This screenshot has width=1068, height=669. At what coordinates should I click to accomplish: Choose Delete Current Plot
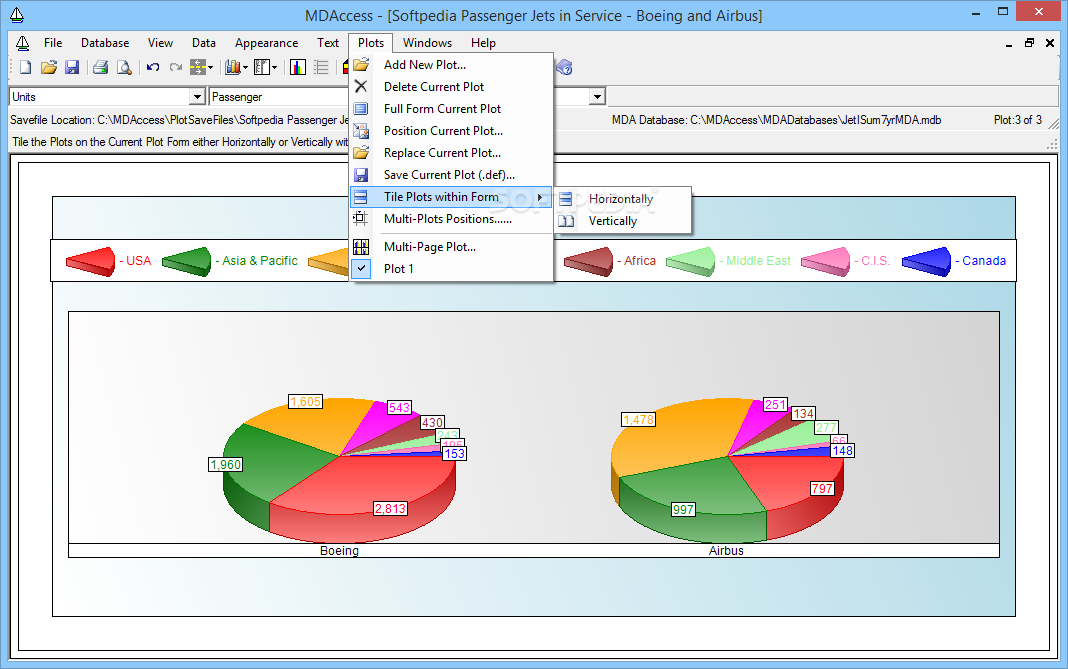point(451,87)
